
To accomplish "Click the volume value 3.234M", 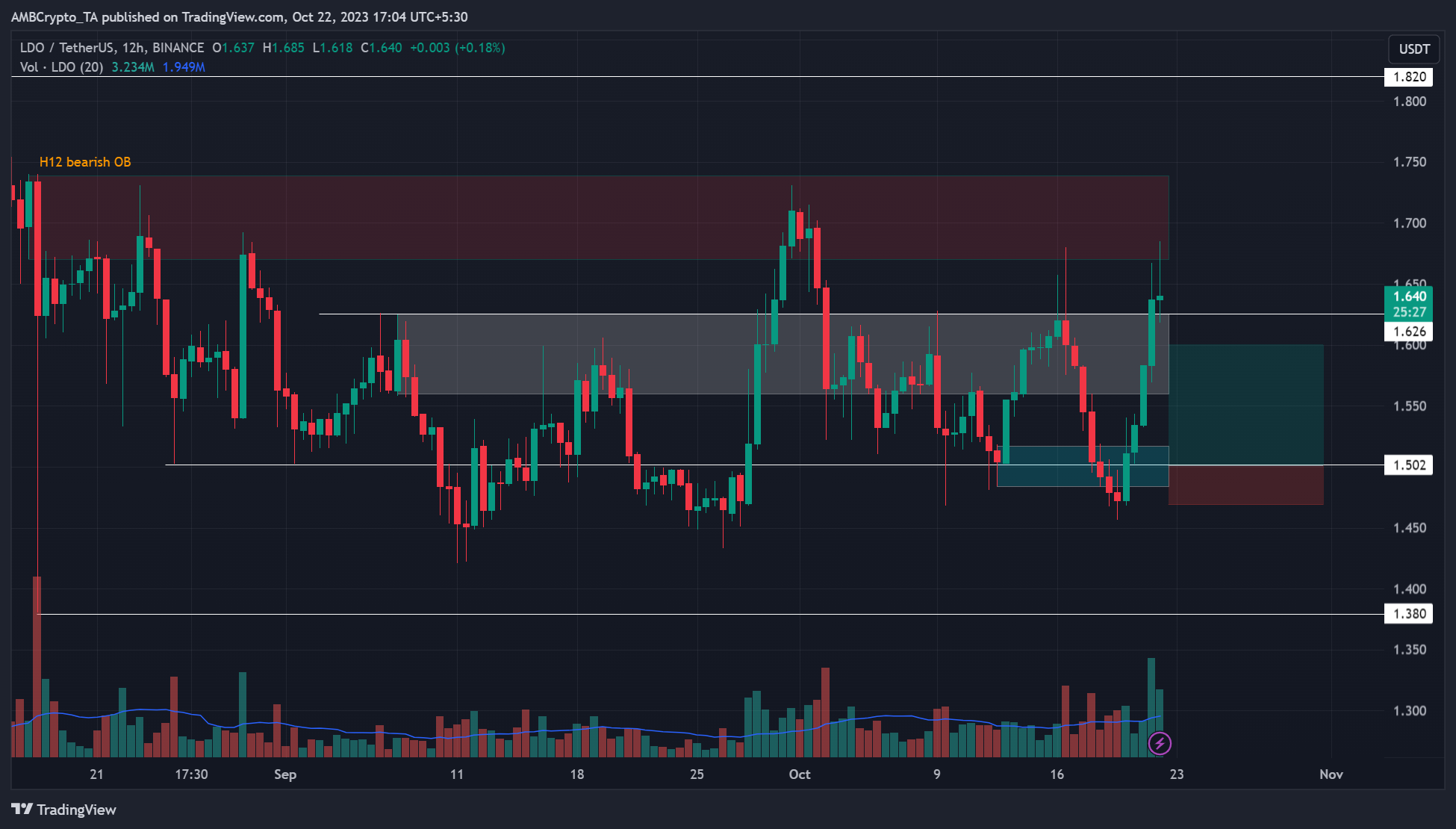I will point(133,67).
